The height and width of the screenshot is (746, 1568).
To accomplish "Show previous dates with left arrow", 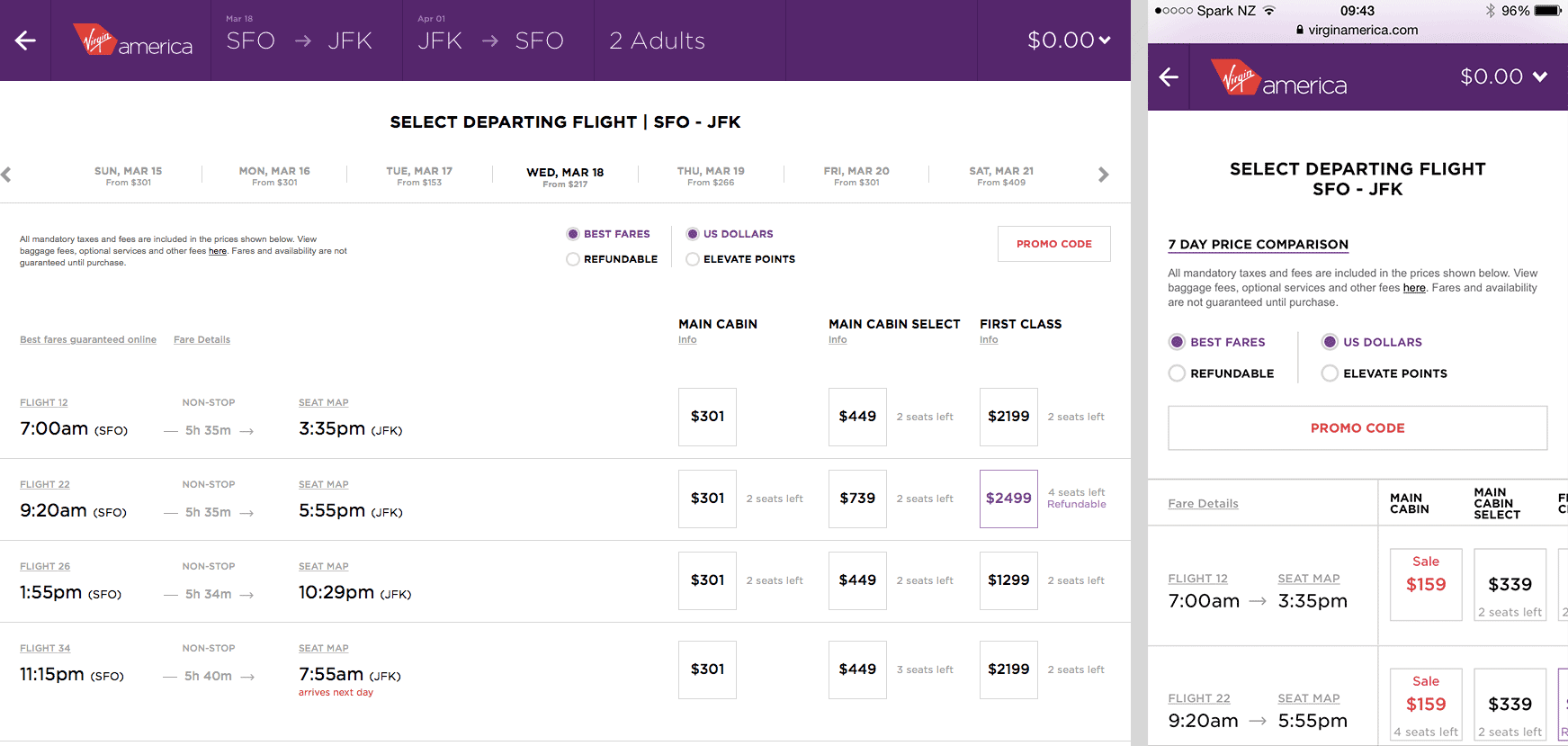I will point(6,175).
